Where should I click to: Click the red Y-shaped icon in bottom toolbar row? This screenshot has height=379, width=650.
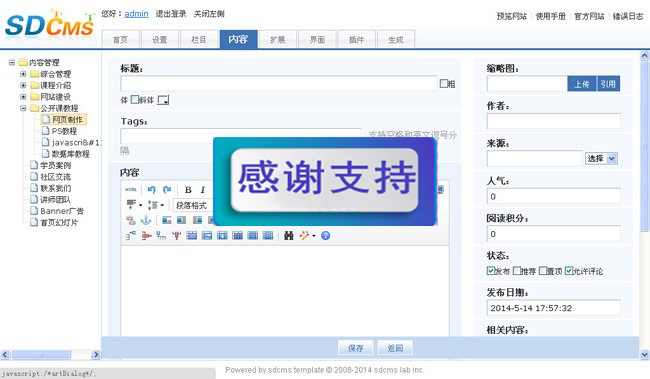(177, 236)
